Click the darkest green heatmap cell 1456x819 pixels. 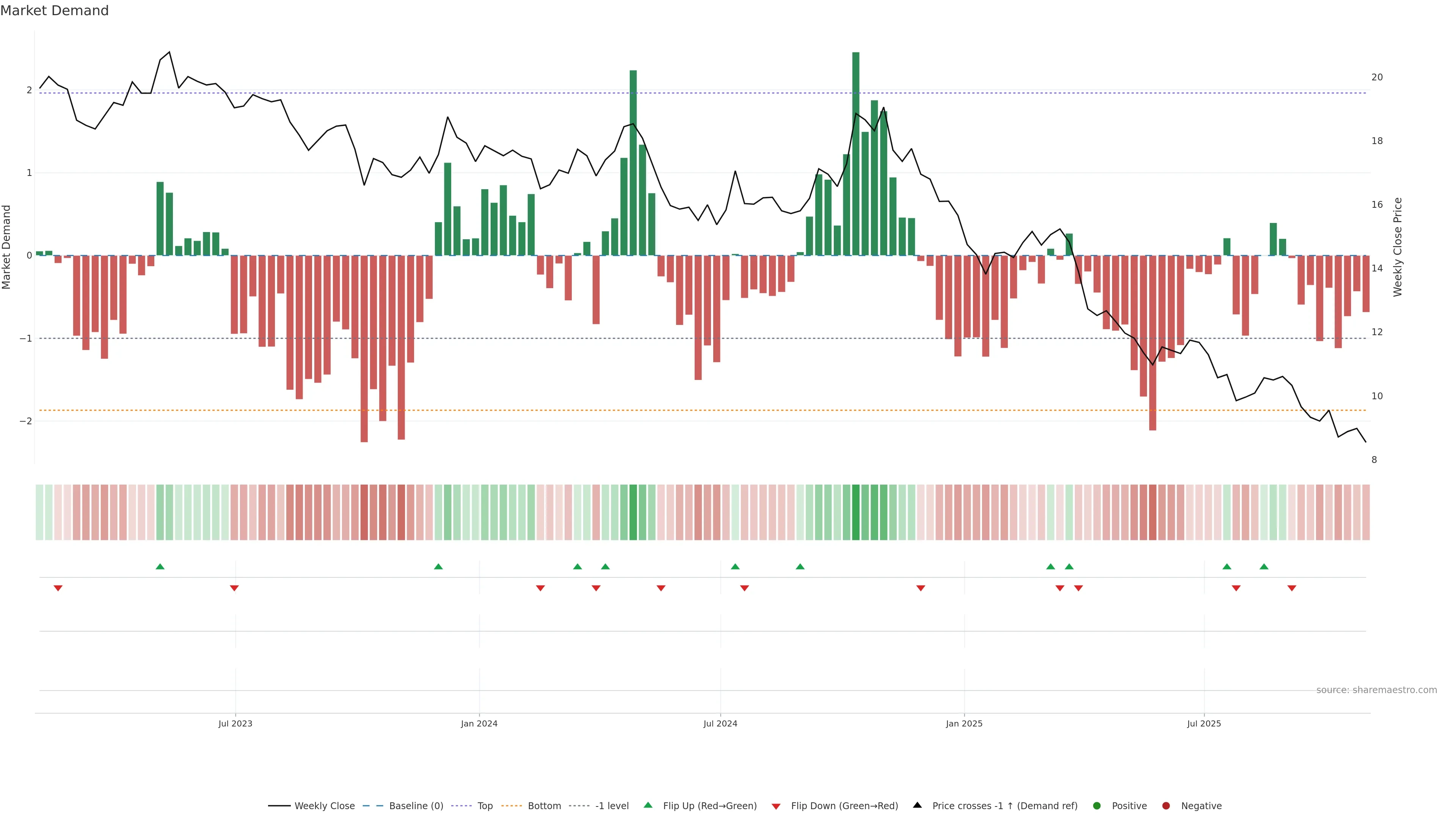click(x=856, y=512)
